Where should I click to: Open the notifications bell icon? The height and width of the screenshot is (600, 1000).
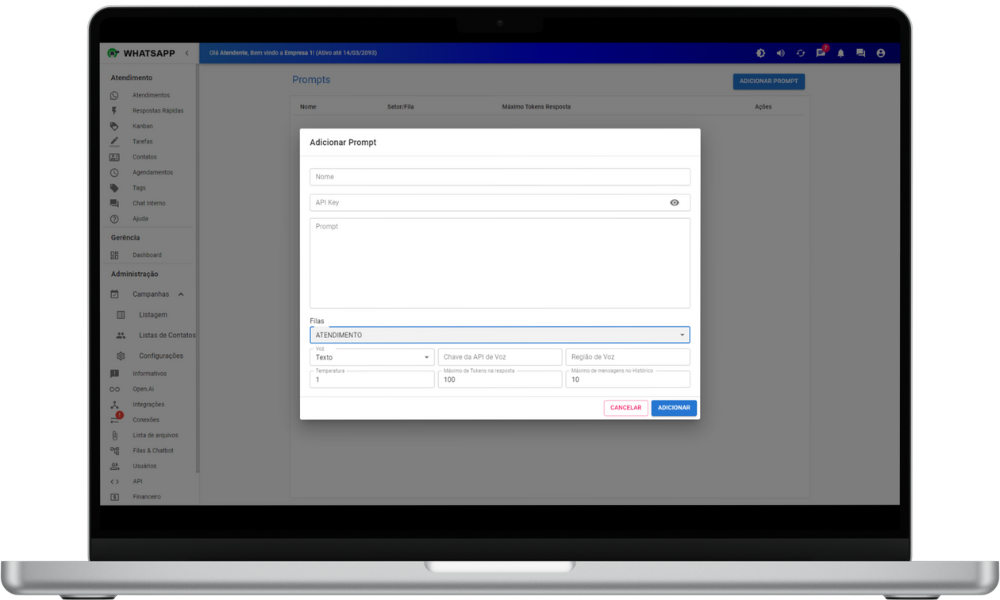tap(841, 53)
